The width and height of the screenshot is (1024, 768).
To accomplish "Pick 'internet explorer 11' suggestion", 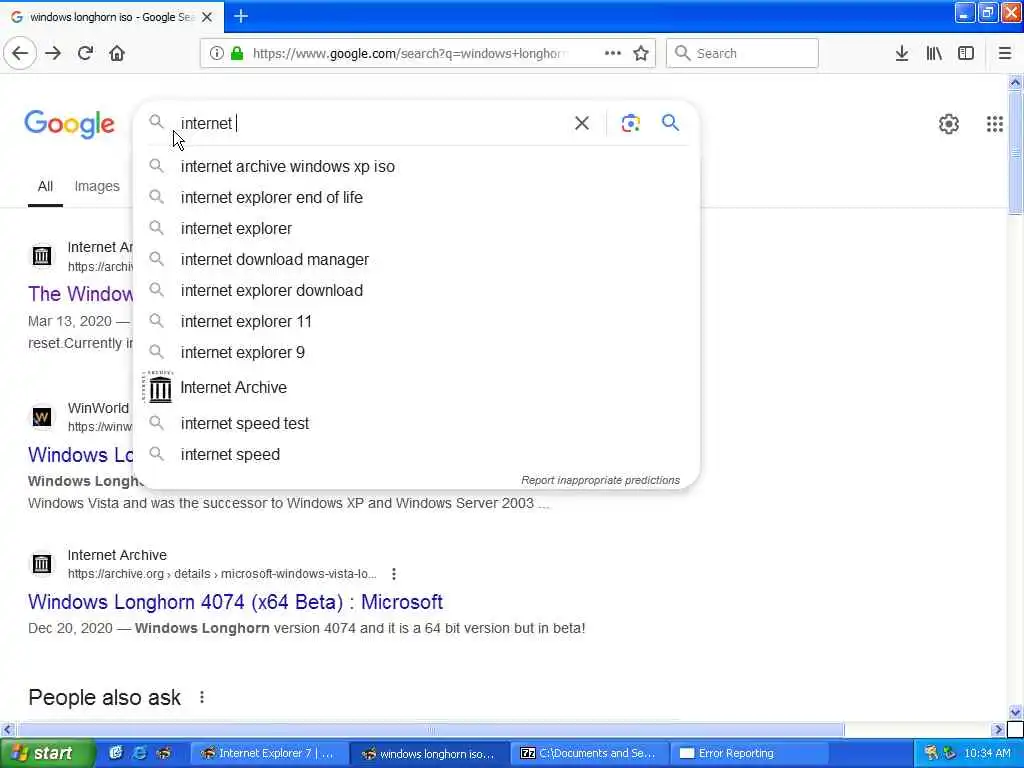I will (417, 321).
